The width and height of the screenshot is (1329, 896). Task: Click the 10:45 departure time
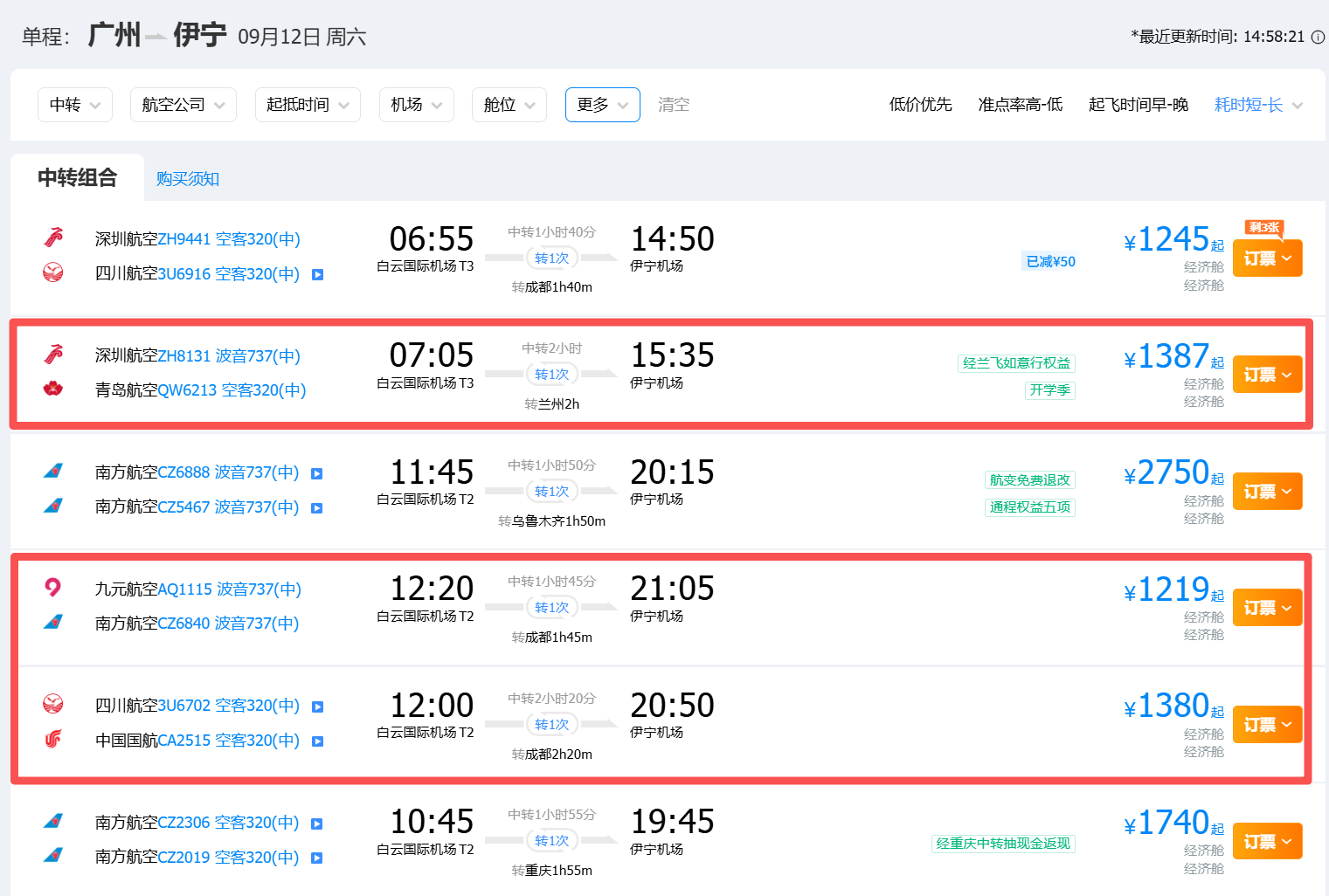pos(432,822)
